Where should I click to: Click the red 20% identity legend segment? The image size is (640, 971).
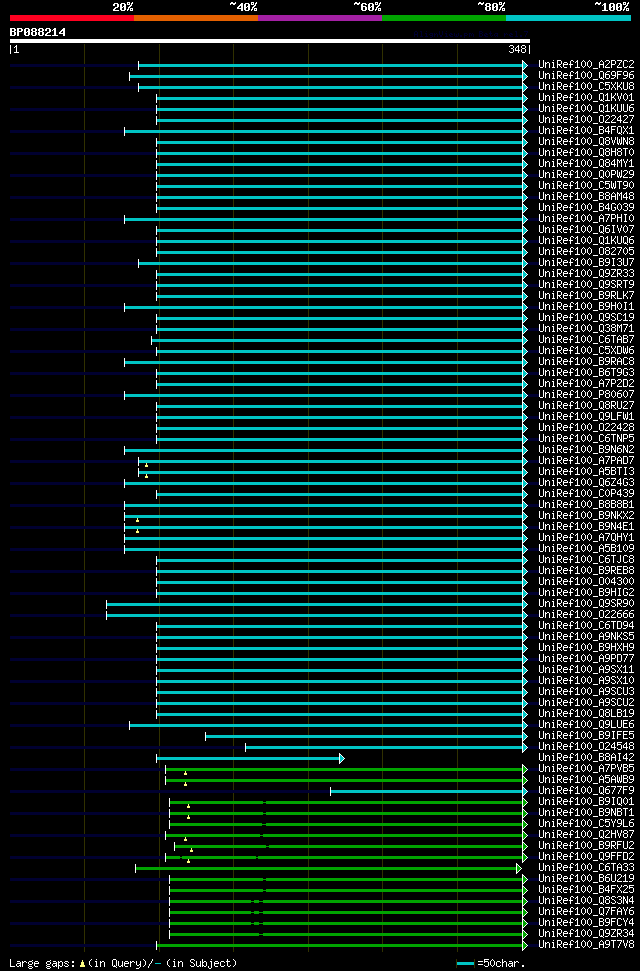[x=72, y=18]
